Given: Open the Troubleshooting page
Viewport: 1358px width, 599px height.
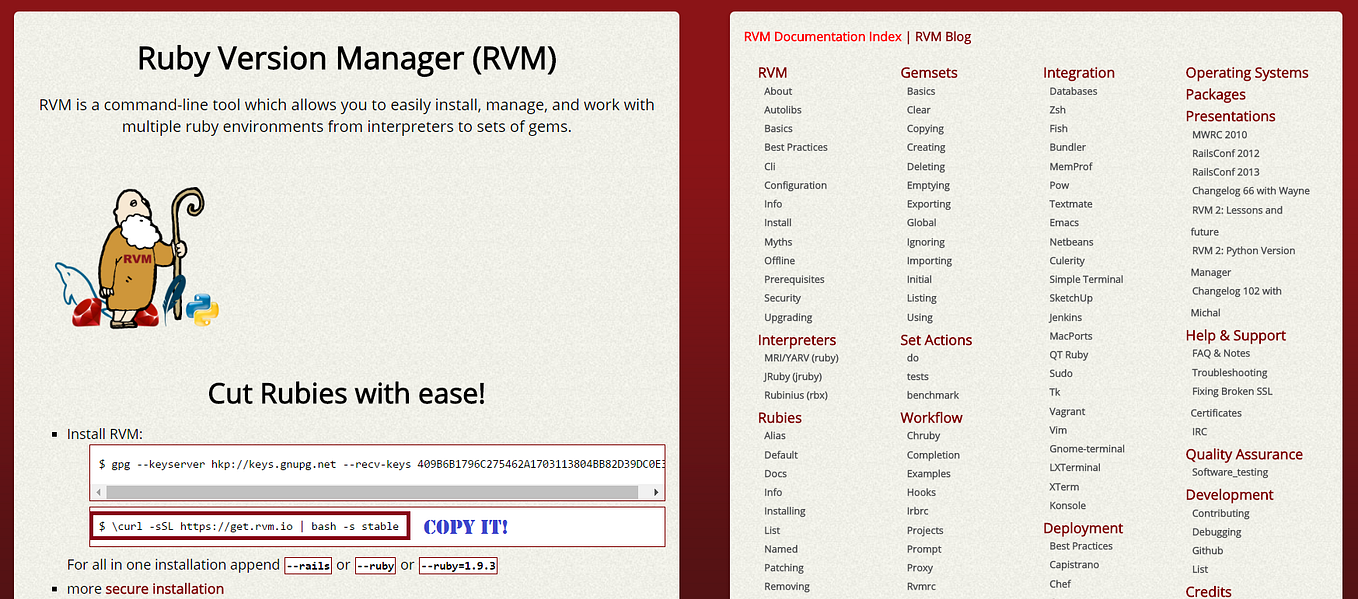Looking at the screenshot, I should tap(1228, 372).
